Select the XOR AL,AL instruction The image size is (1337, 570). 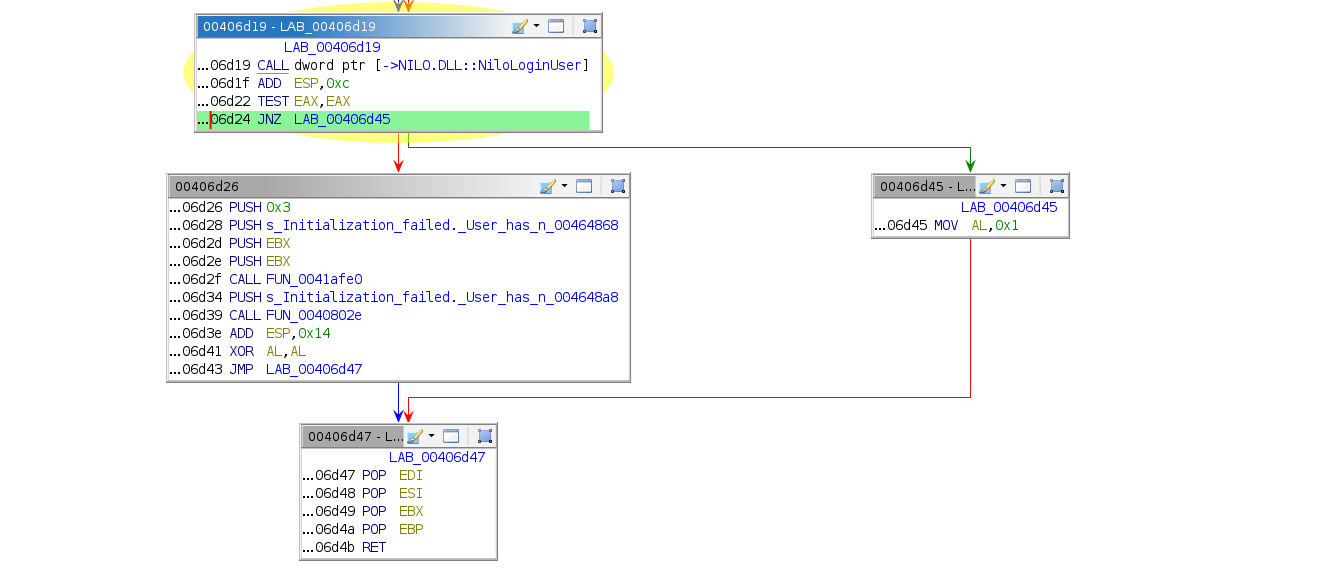[x=398, y=352]
